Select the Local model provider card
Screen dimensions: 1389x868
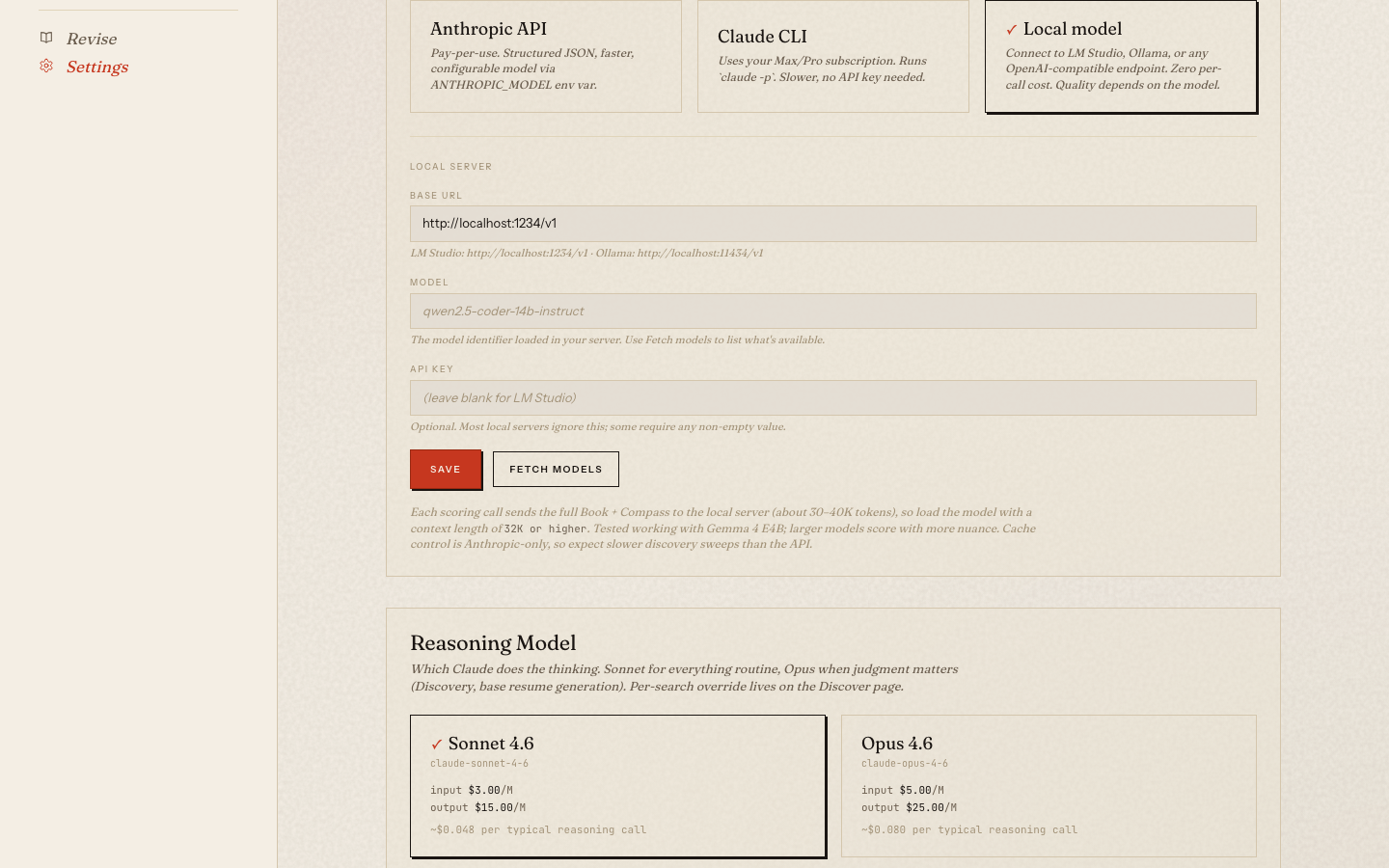[x=1121, y=56]
